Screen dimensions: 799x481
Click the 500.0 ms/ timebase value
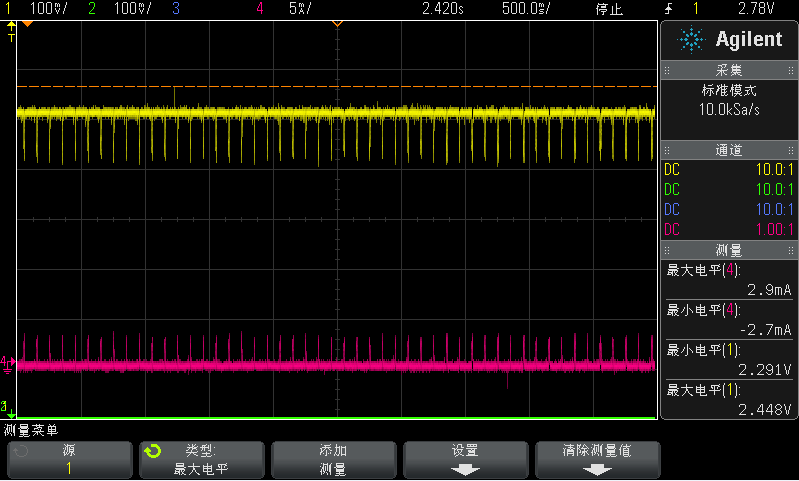pyautogui.click(x=526, y=8)
